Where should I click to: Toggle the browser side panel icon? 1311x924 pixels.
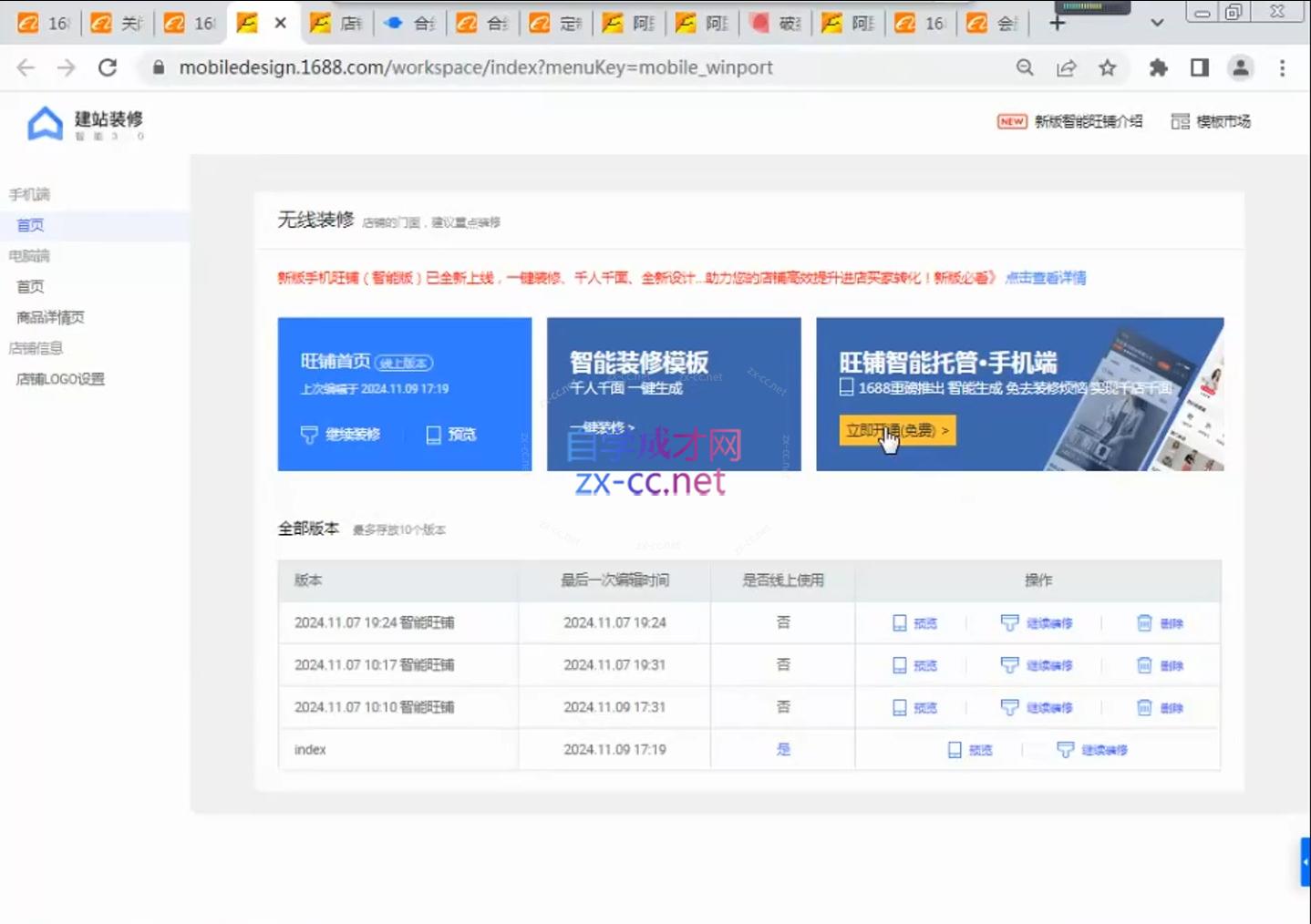1200,67
